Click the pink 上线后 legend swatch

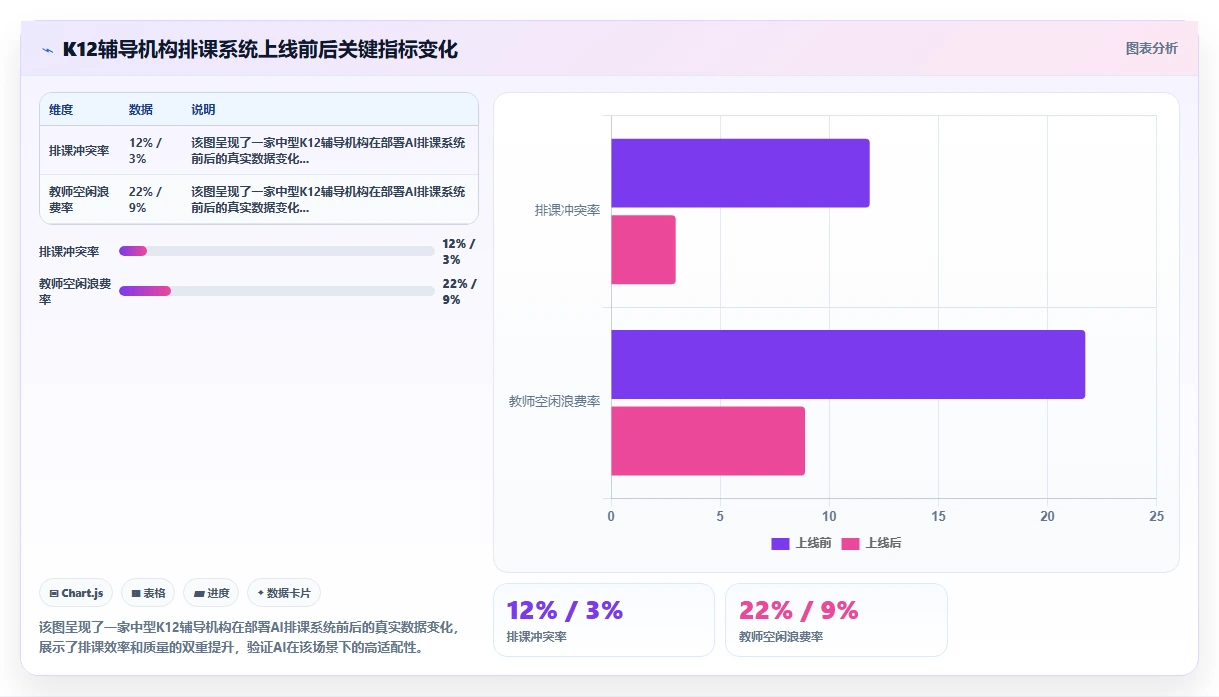(851, 544)
